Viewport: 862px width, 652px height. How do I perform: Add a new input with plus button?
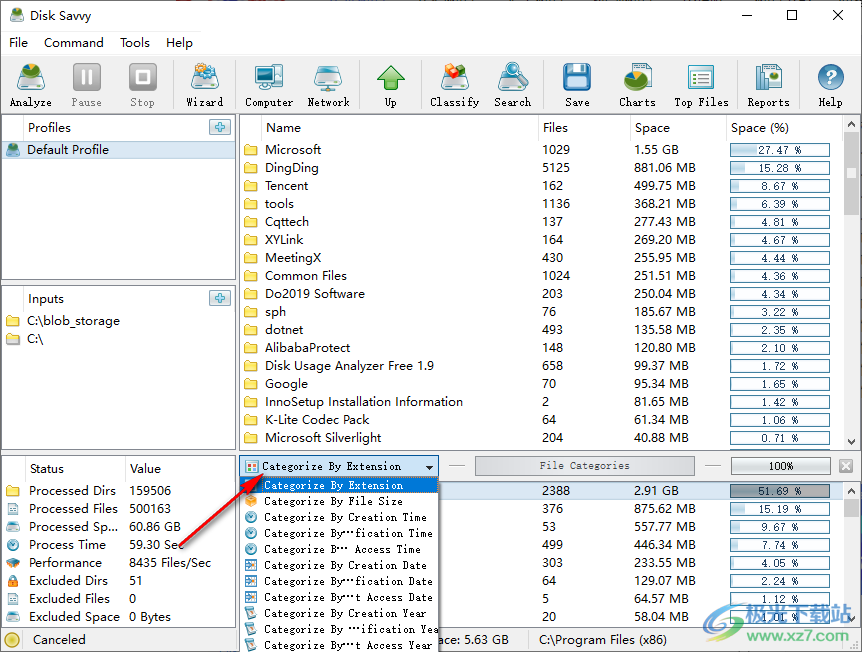[220, 298]
